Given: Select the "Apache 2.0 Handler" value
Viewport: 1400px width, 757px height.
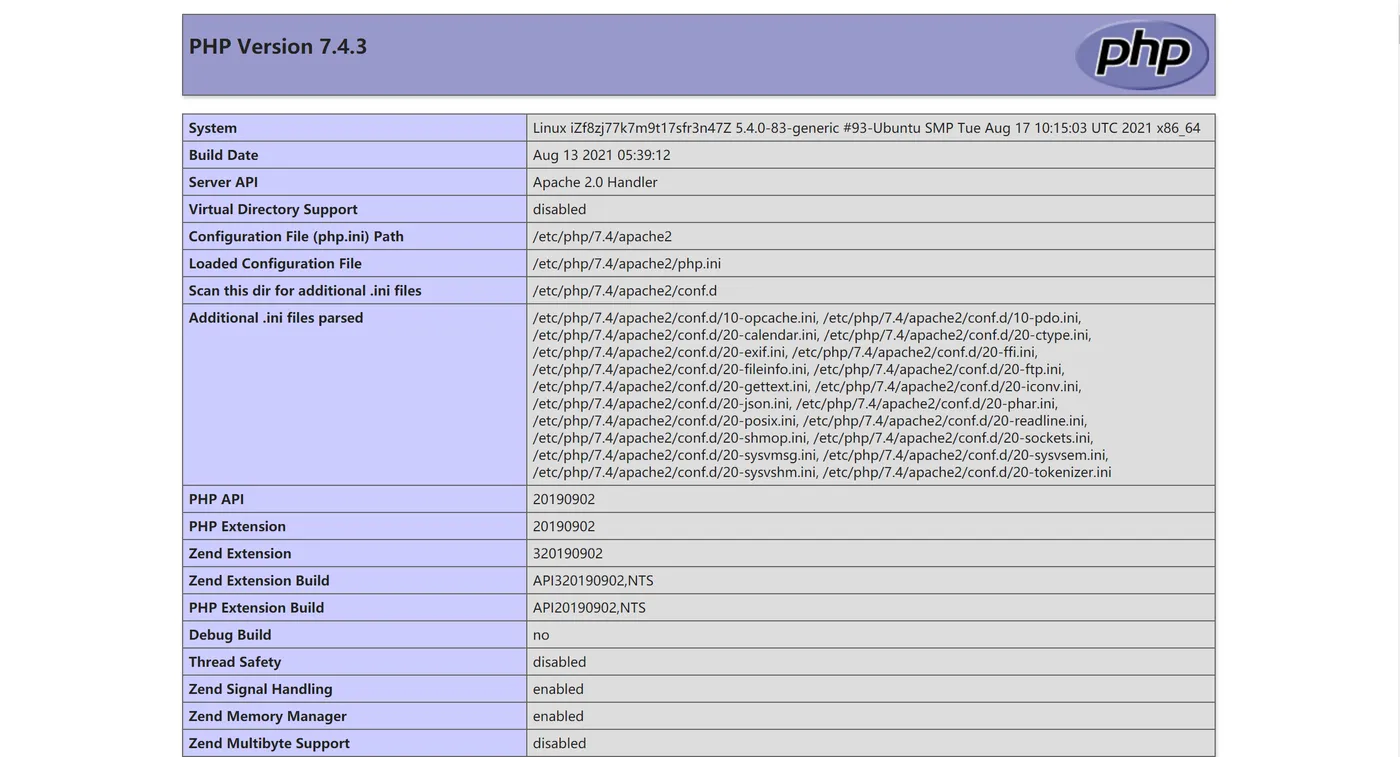Looking at the screenshot, I should point(595,182).
